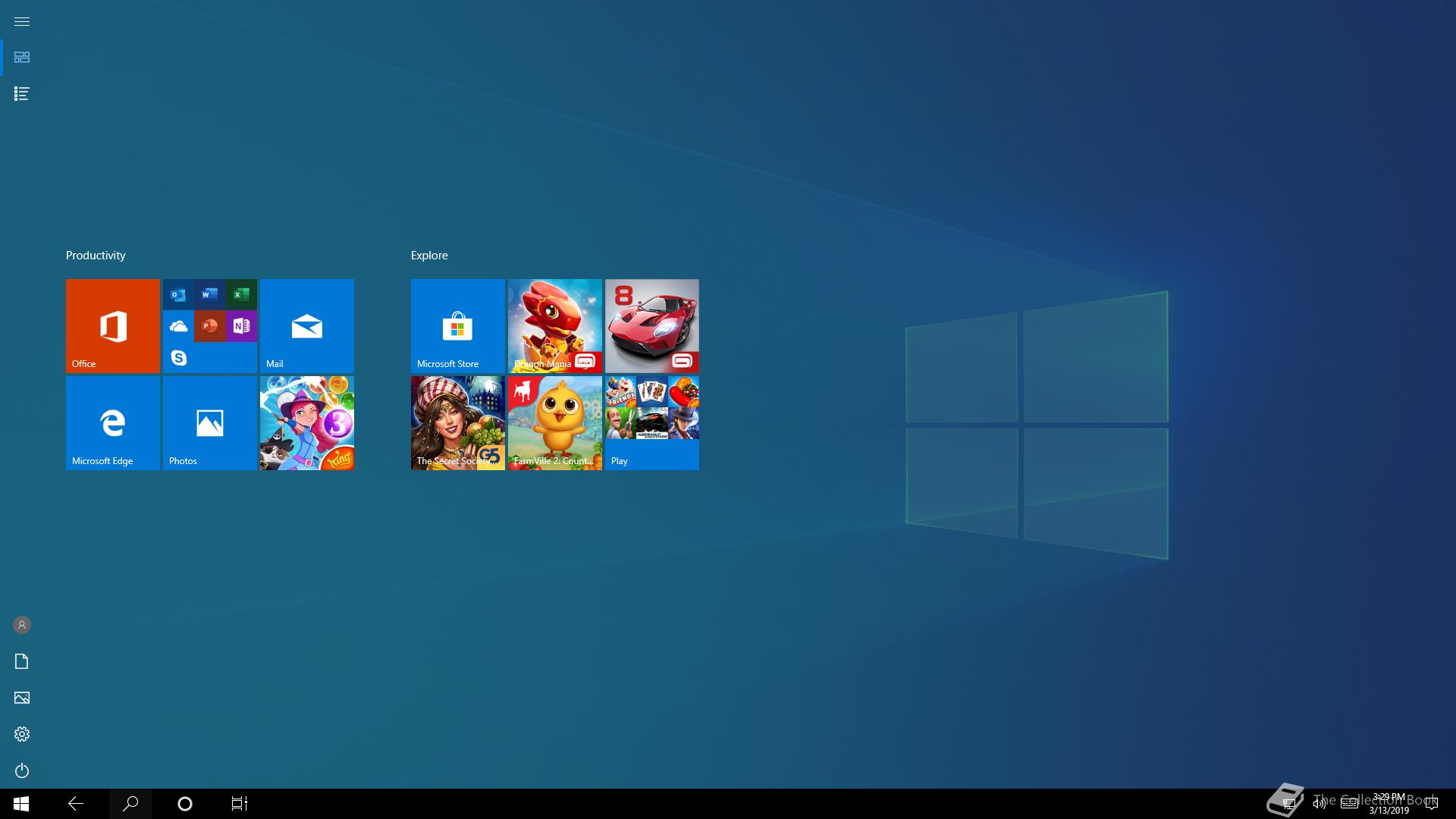Switch to Pinned tiles view
1456x819 pixels.
point(21,58)
